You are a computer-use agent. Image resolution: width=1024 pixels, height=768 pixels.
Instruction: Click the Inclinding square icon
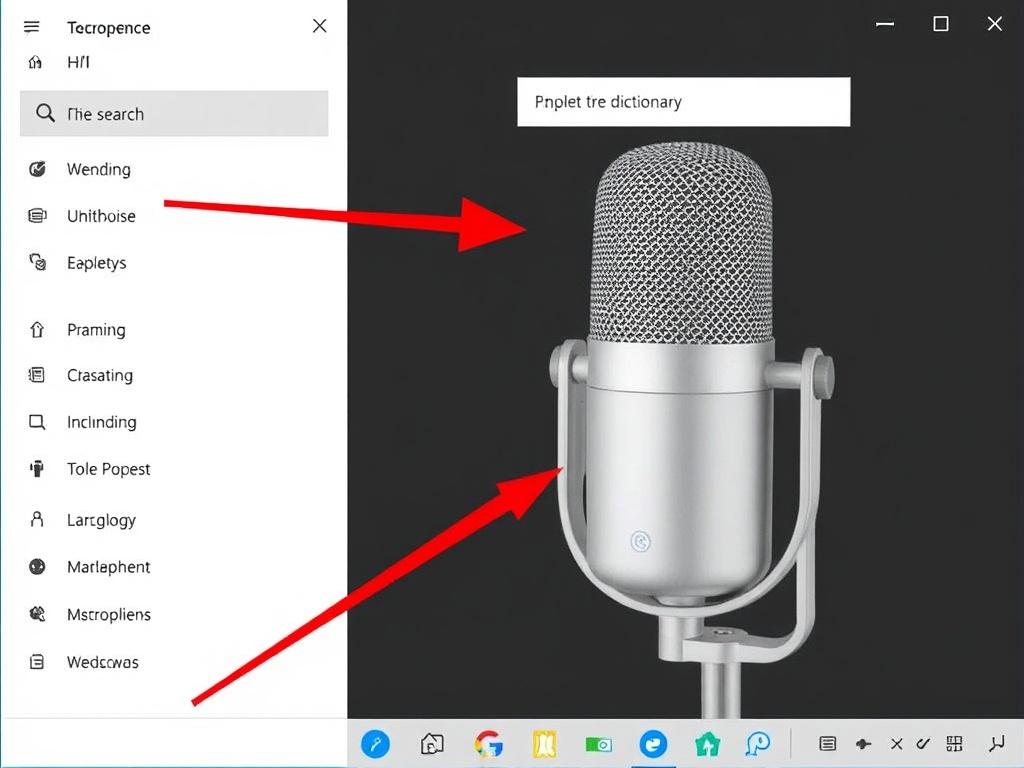(x=38, y=422)
